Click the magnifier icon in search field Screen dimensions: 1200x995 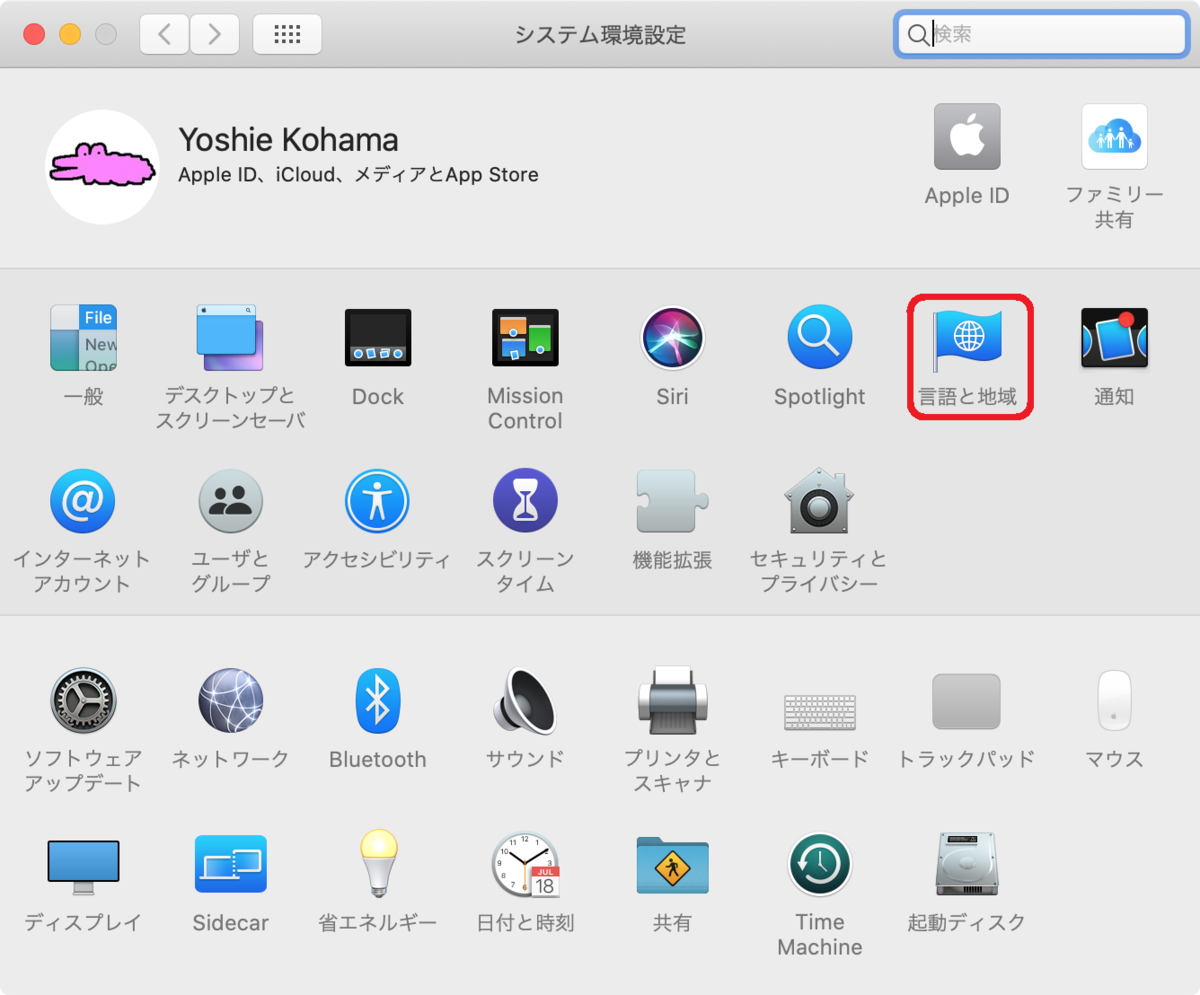pyautogui.click(x=917, y=35)
